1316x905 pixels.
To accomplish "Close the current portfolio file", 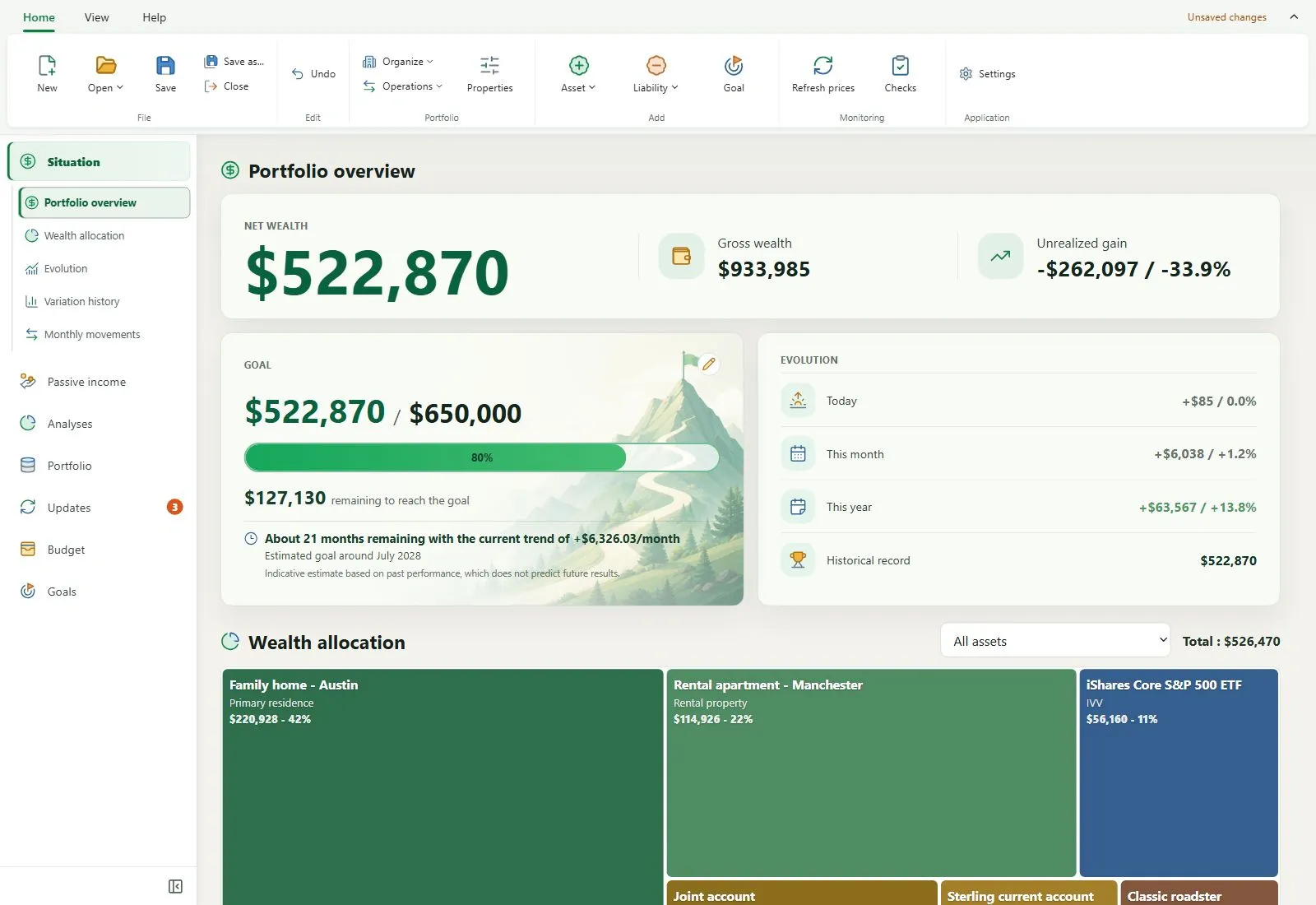I will tap(226, 86).
